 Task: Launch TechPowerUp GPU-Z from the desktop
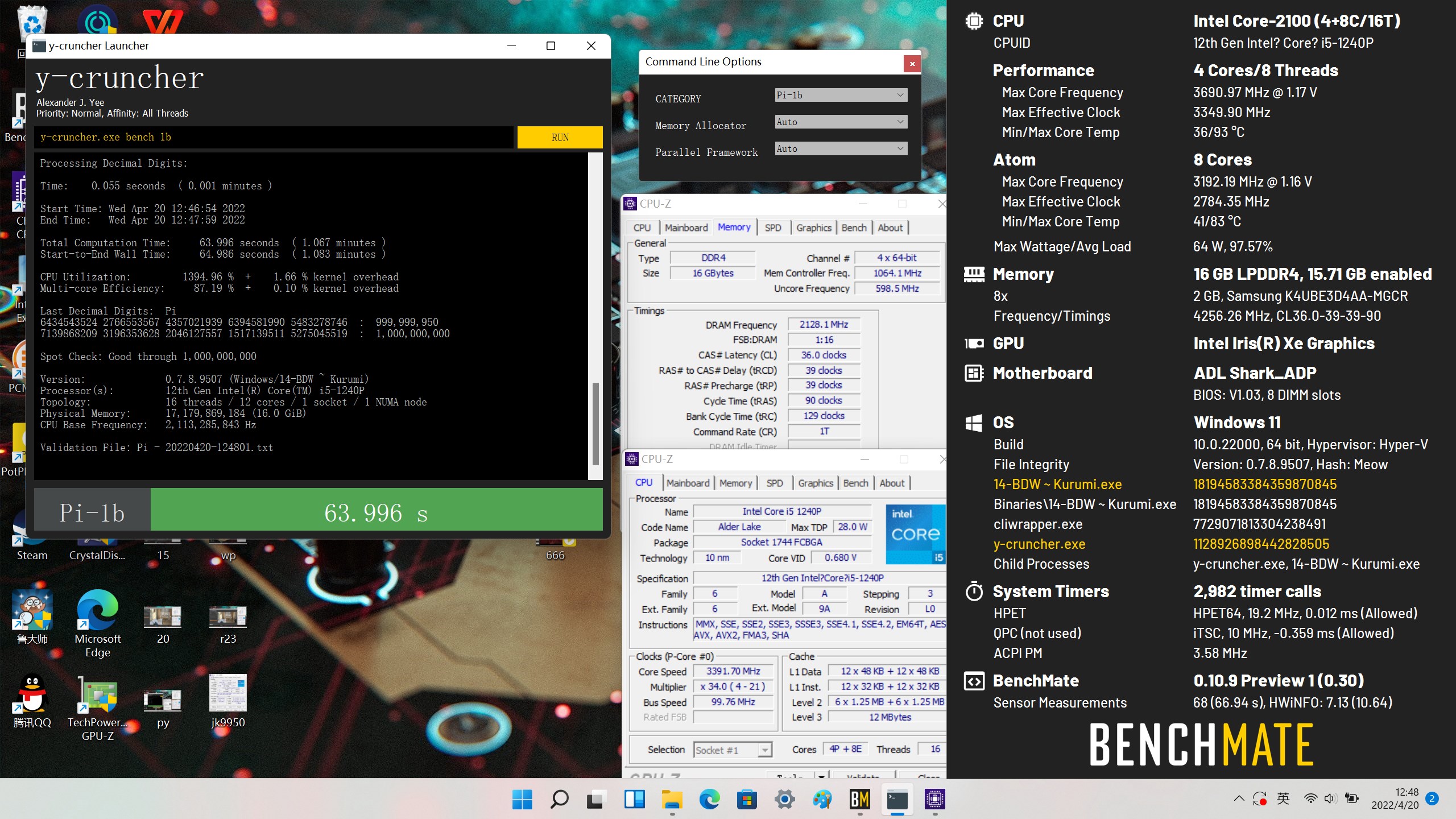coord(98,708)
